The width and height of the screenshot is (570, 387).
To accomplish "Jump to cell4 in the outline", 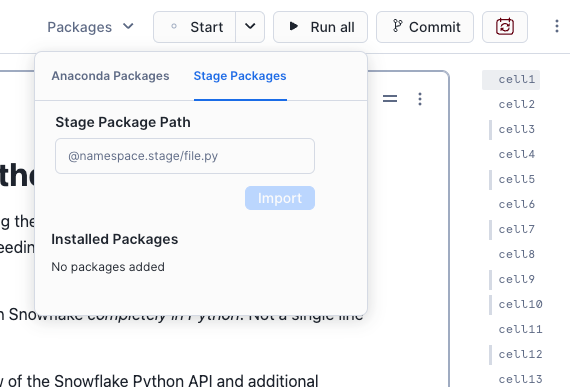I will [x=516, y=154].
